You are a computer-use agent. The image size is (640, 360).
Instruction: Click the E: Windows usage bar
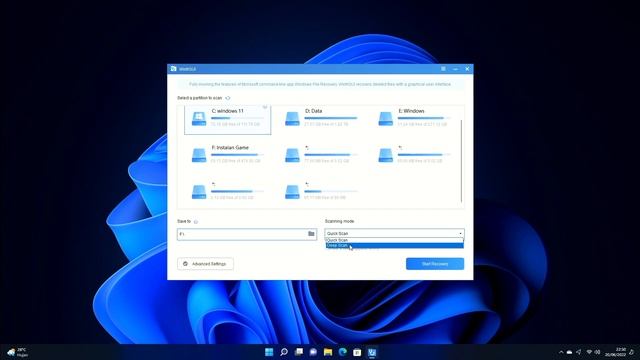pos(424,118)
